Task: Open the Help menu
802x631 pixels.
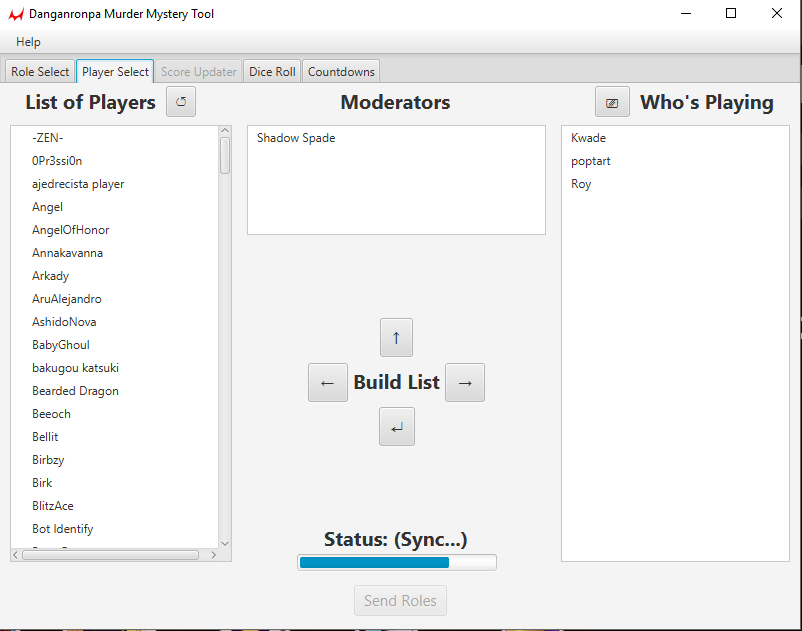Action: 28,42
